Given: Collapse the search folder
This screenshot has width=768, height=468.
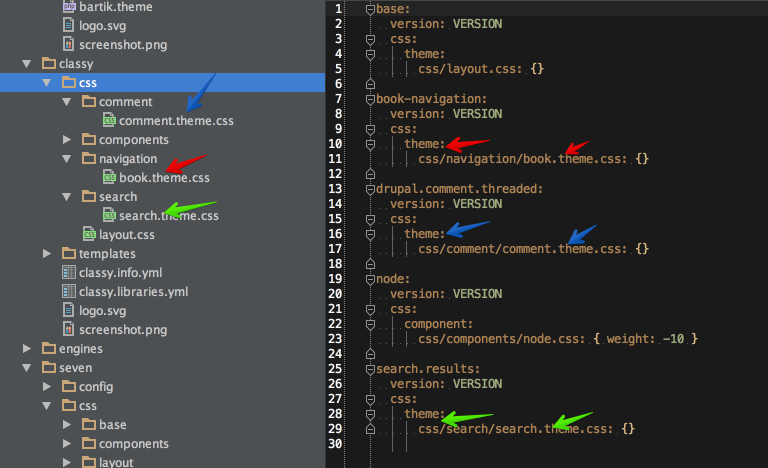Looking at the screenshot, I should point(67,197).
